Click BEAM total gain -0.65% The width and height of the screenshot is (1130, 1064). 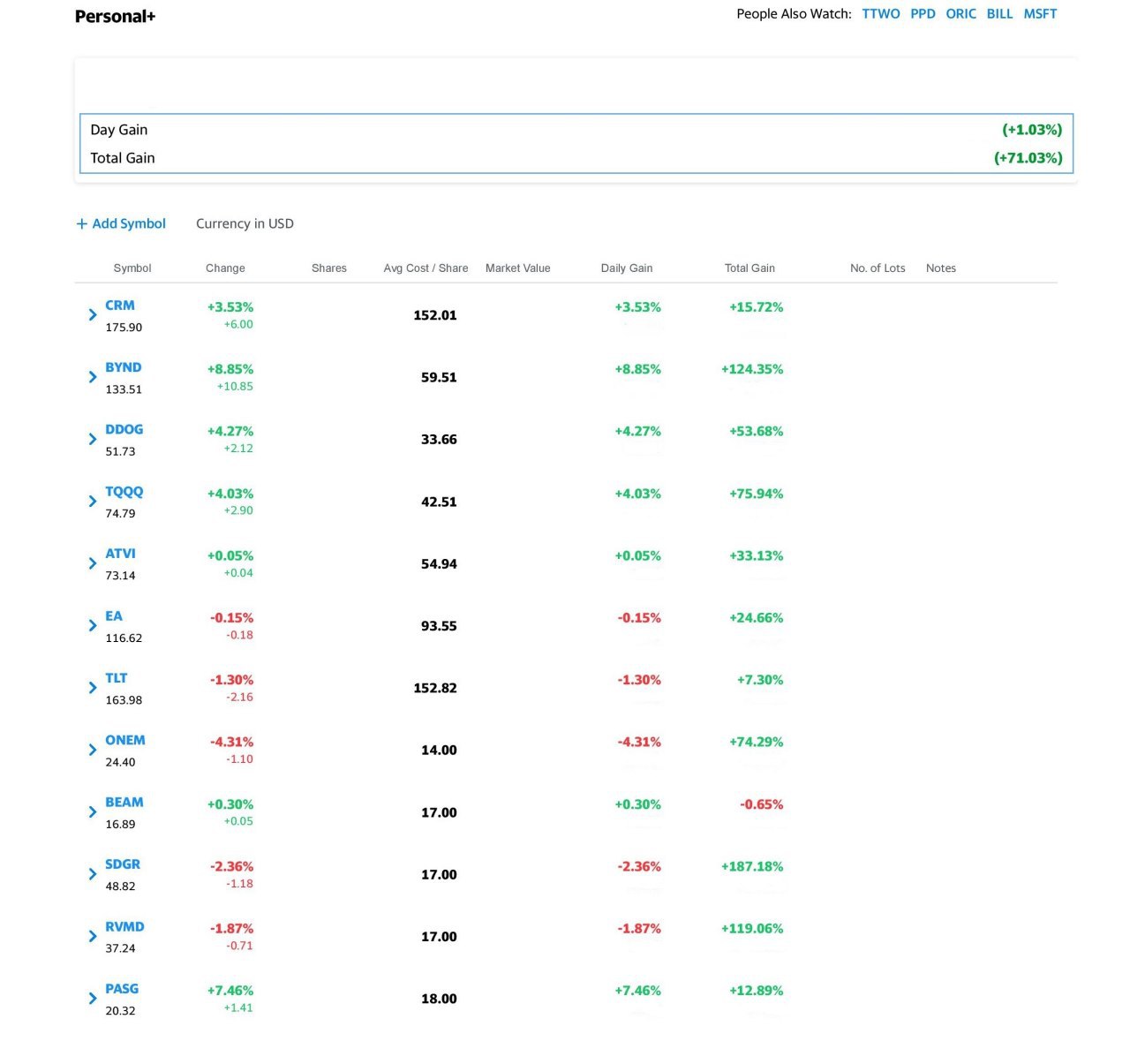(x=762, y=804)
